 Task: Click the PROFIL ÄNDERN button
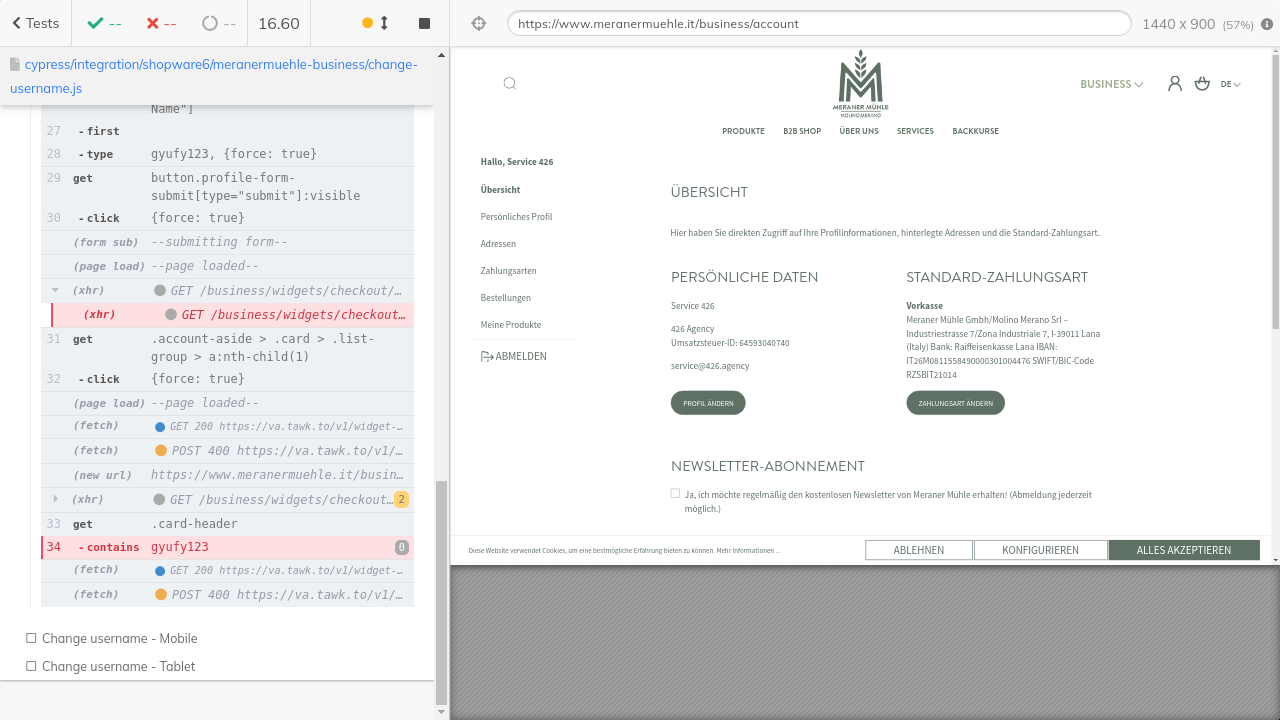(708, 403)
